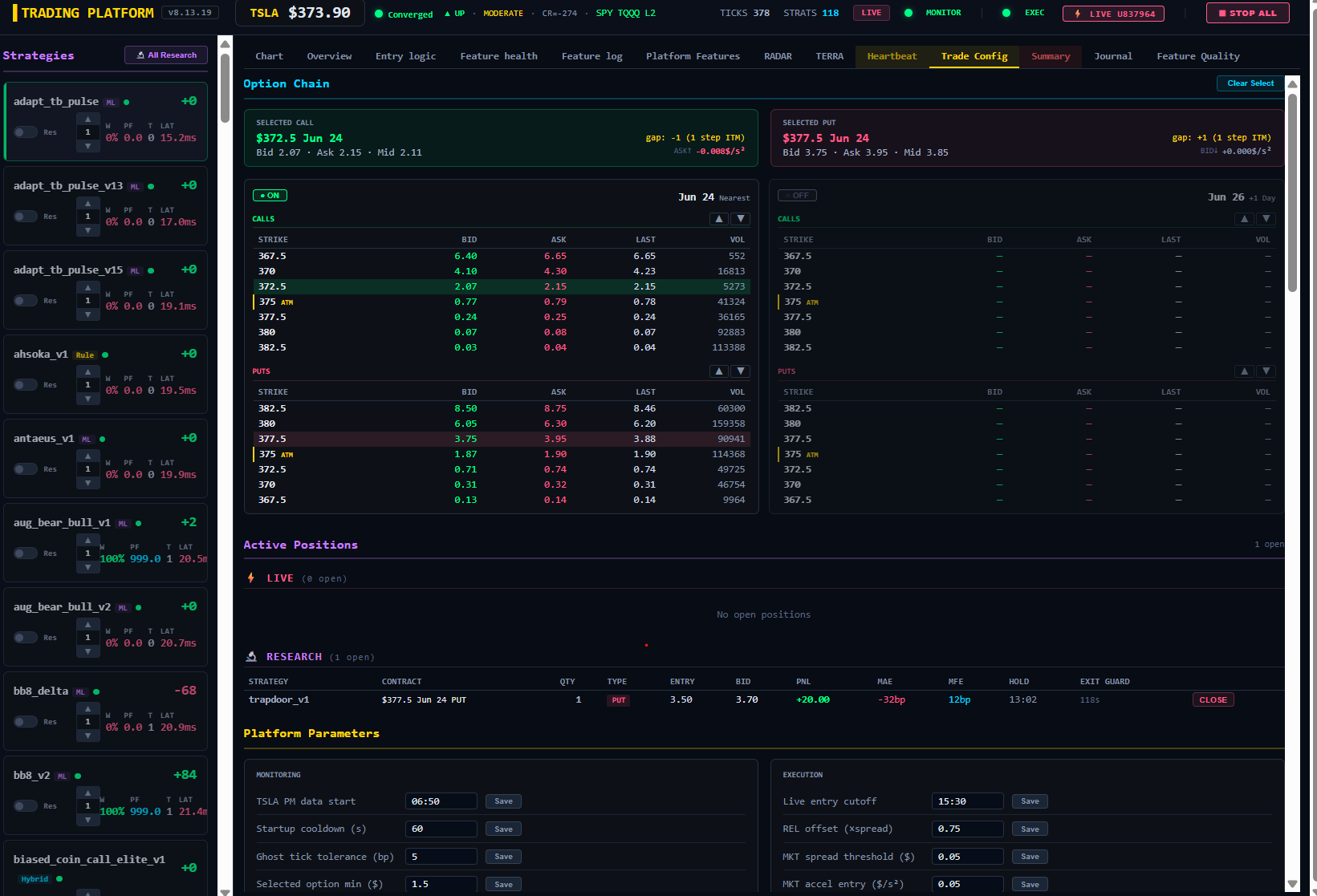The image size is (1317, 896).
Task: Click the lightning LIVE U837964 account button
Action: click(x=1113, y=14)
